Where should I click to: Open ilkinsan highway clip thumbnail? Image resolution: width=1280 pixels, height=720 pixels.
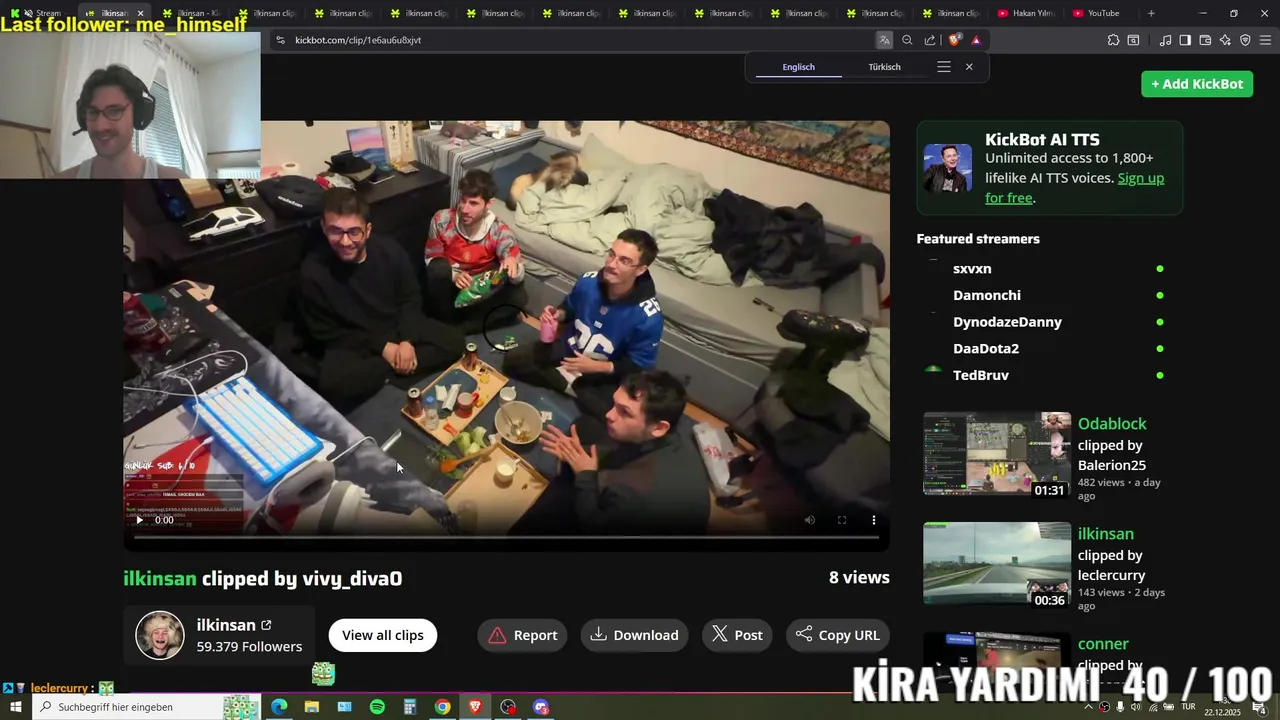[997, 564]
